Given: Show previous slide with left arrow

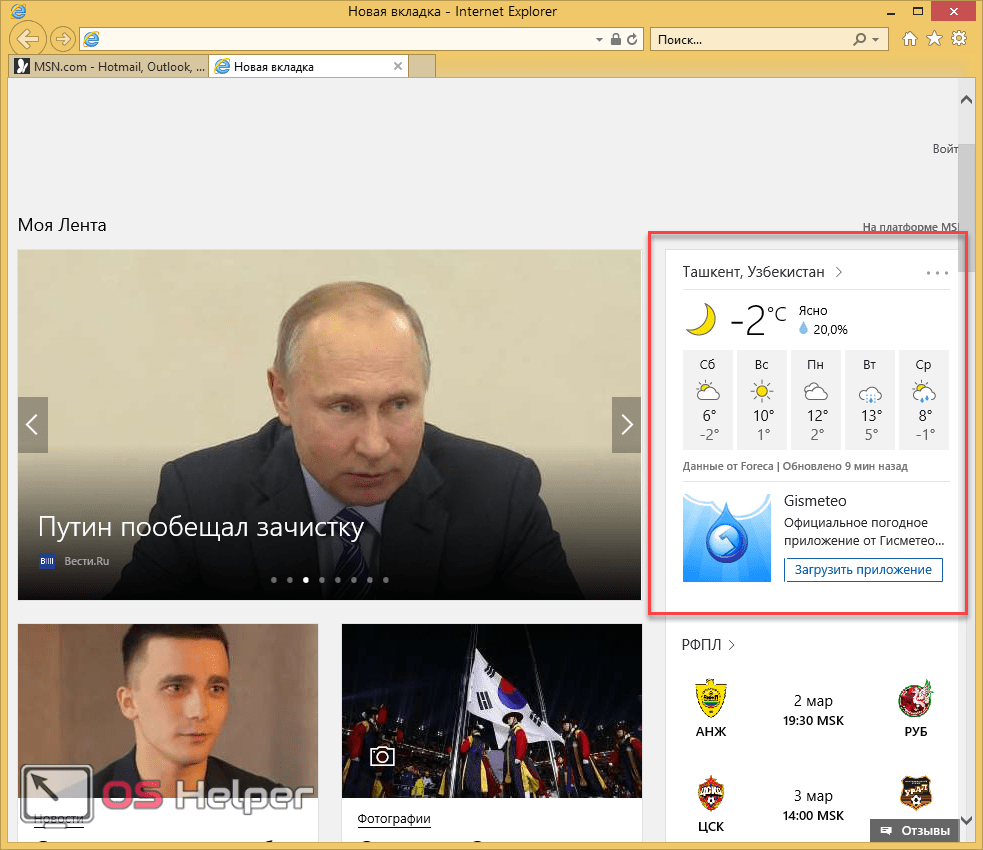Looking at the screenshot, I should click(32, 425).
